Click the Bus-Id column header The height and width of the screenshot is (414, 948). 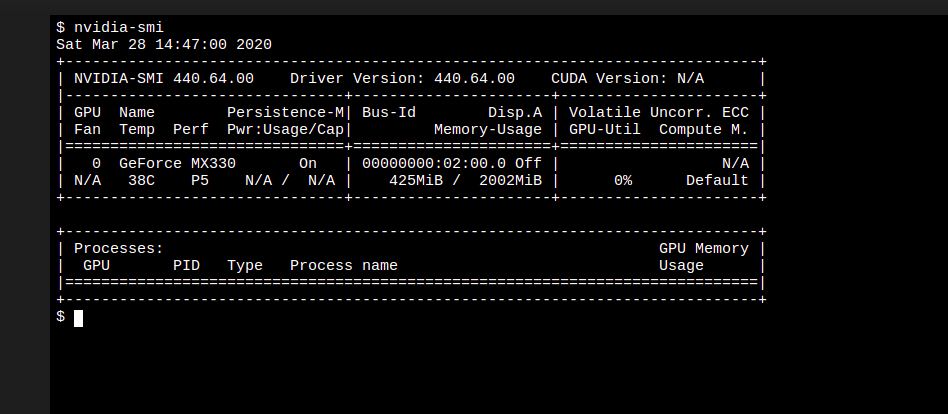[389, 112]
